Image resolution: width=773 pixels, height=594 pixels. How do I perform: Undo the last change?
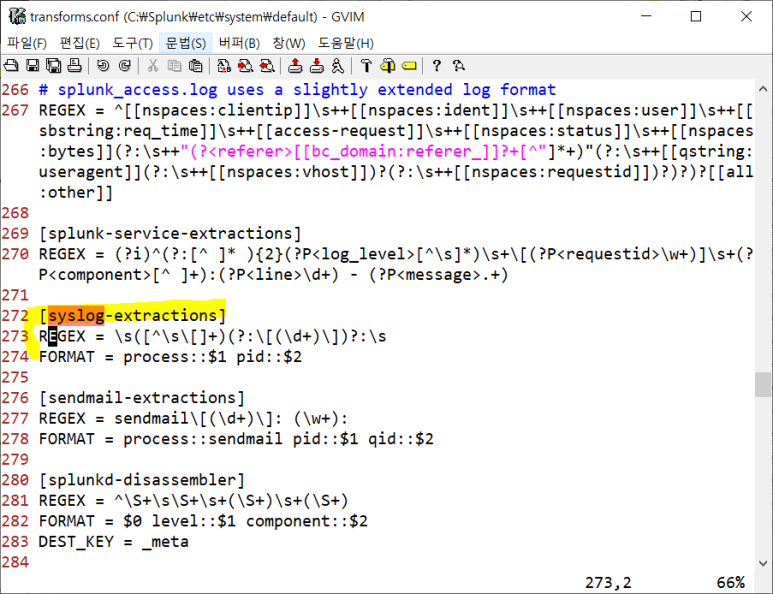point(103,66)
